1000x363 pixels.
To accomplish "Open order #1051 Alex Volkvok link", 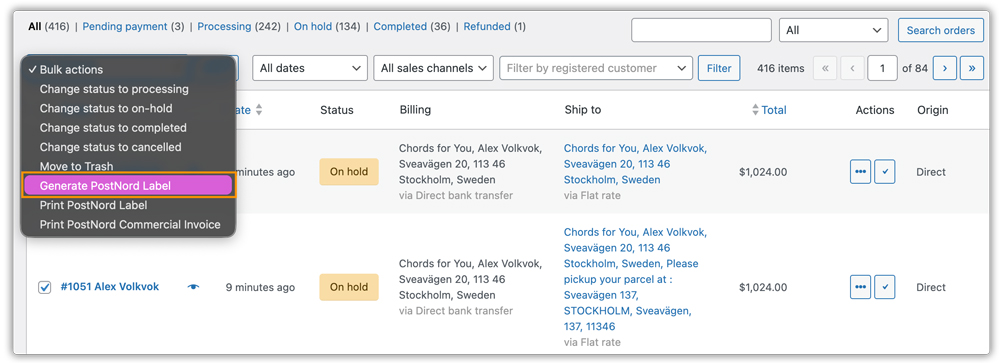I will coord(110,286).
